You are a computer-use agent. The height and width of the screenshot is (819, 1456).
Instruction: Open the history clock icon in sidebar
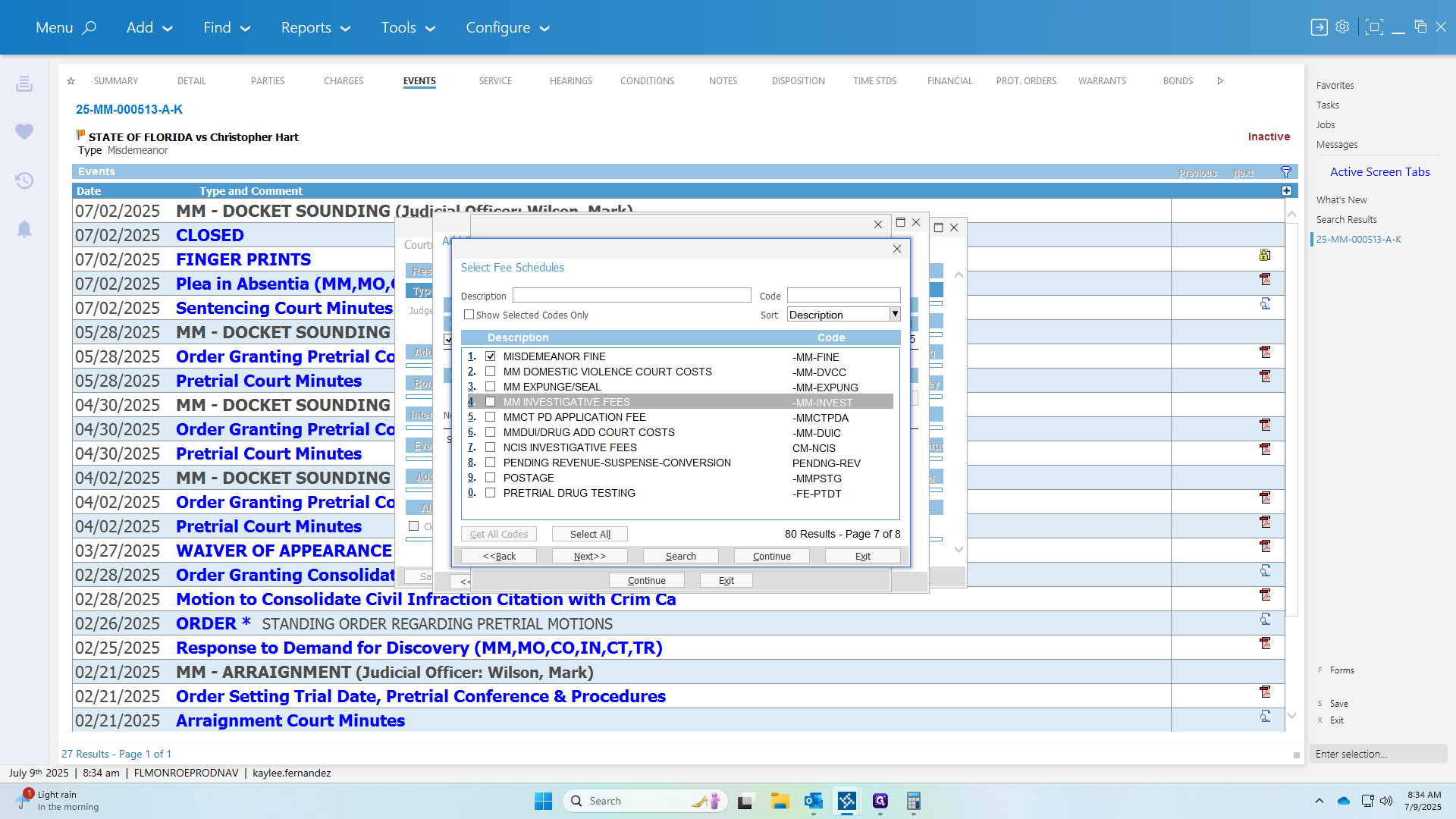(x=24, y=180)
